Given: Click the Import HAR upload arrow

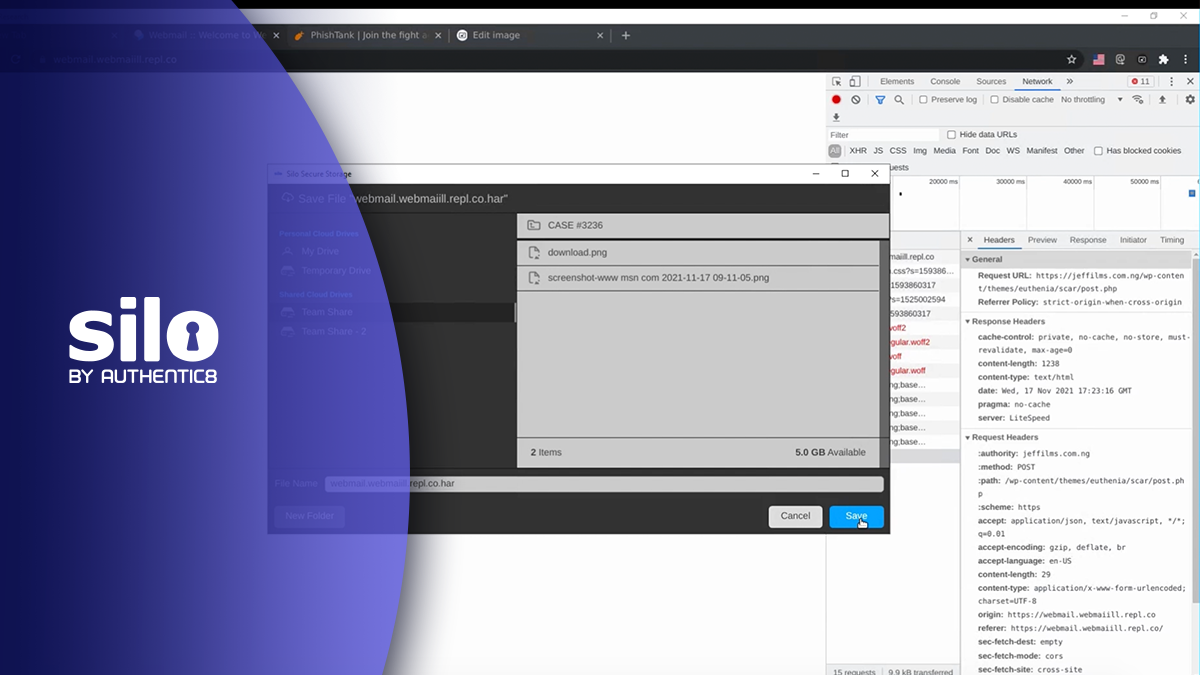Looking at the screenshot, I should [1162, 100].
